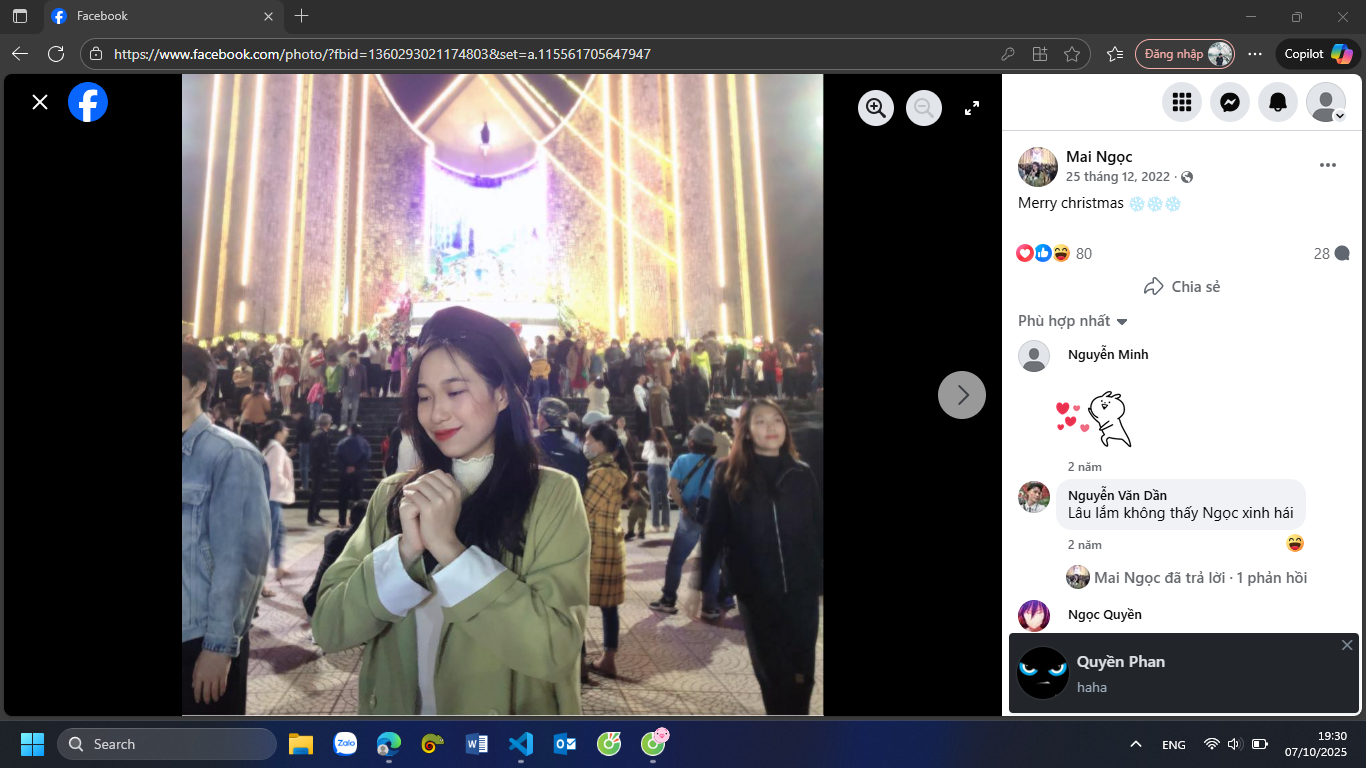View the public audience globe icon

click(1187, 177)
